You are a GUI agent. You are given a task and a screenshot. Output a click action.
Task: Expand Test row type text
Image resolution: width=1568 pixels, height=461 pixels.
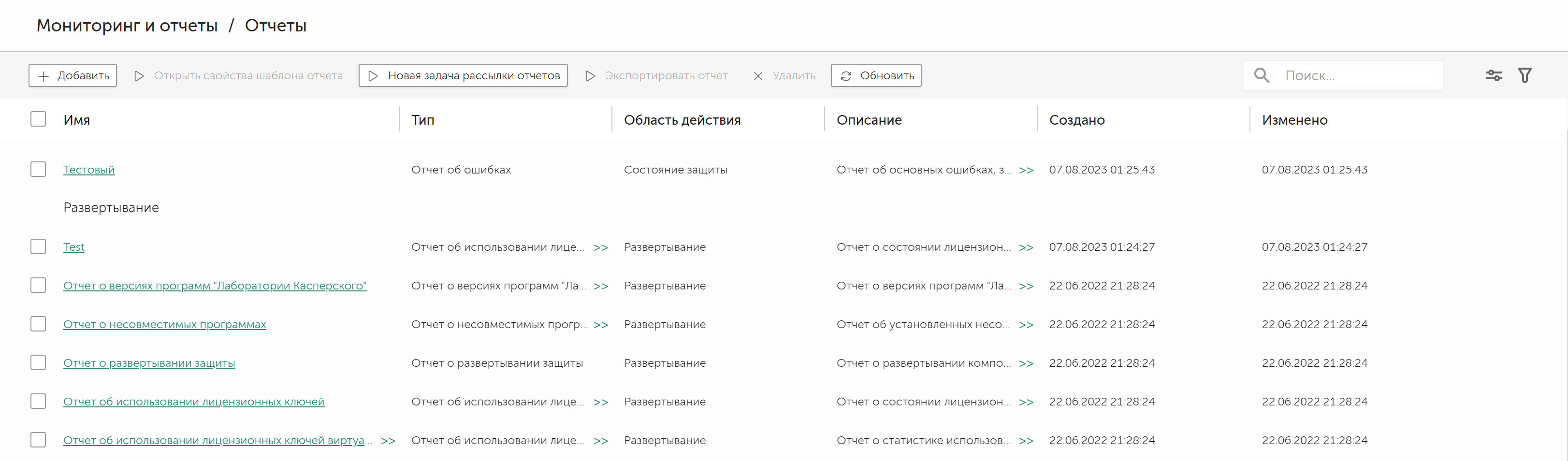(x=601, y=247)
